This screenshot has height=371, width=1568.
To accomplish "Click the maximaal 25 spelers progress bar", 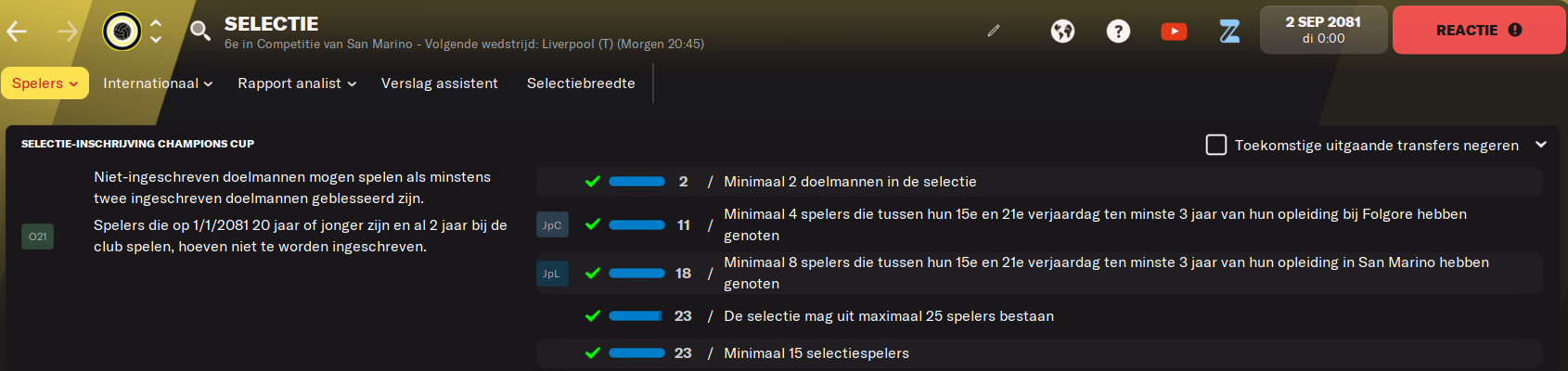I will point(636,316).
